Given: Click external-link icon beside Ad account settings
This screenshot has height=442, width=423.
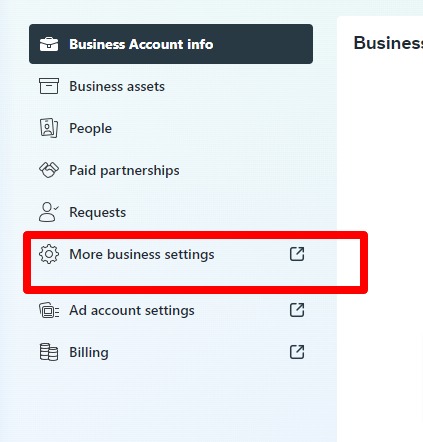Looking at the screenshot, I should pyautogui.click(x=297, y=310).
